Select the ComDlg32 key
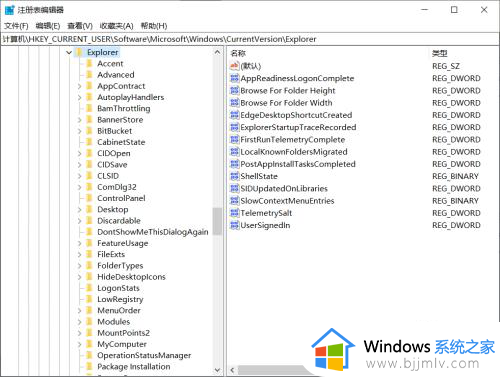500x377 pixels. coord(117,187)
